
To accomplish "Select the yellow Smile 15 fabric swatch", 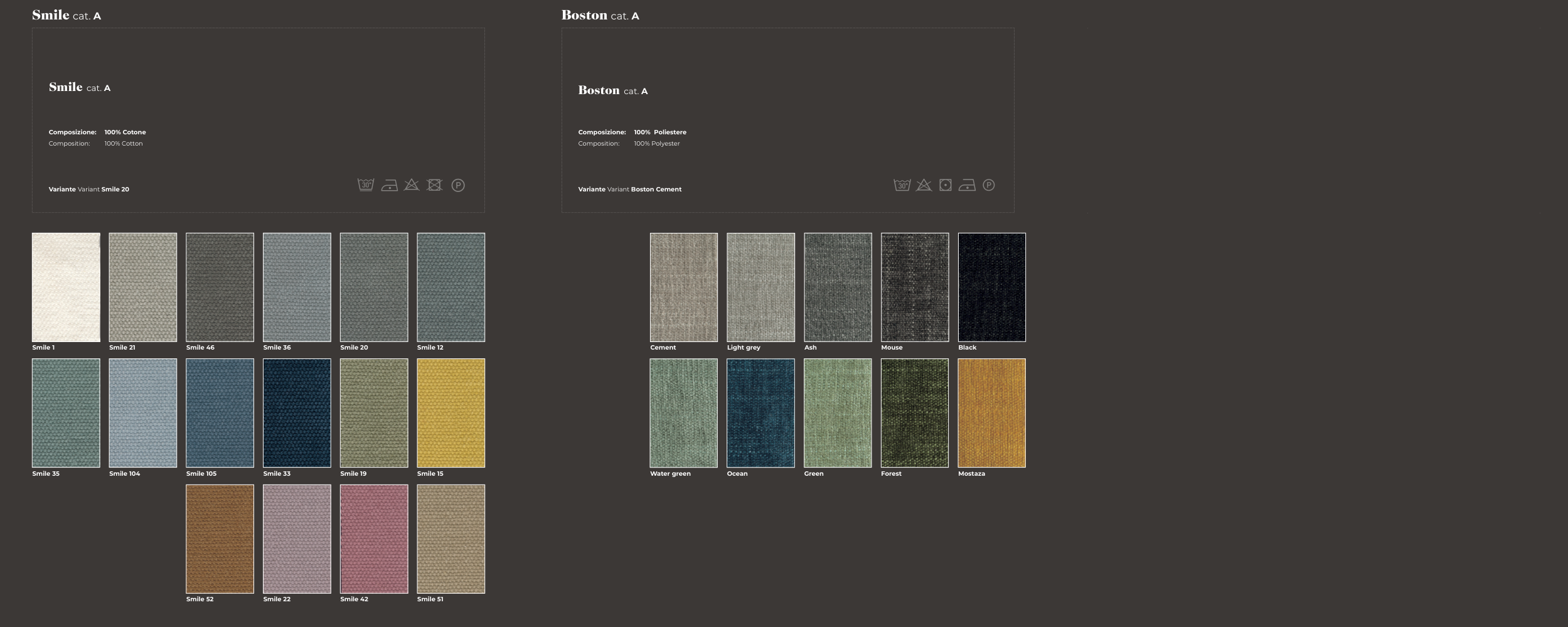I will click(x=451, y=413).
